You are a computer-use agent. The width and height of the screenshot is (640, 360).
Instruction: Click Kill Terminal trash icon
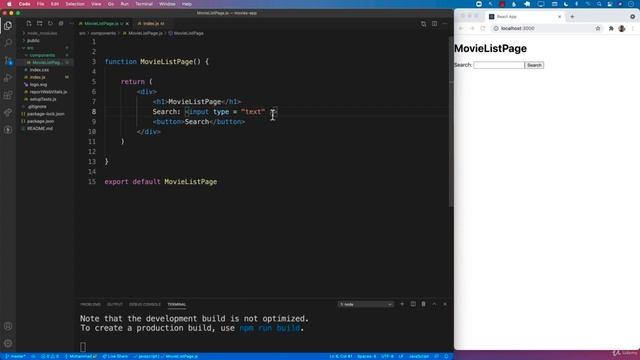tap(423, 304)
